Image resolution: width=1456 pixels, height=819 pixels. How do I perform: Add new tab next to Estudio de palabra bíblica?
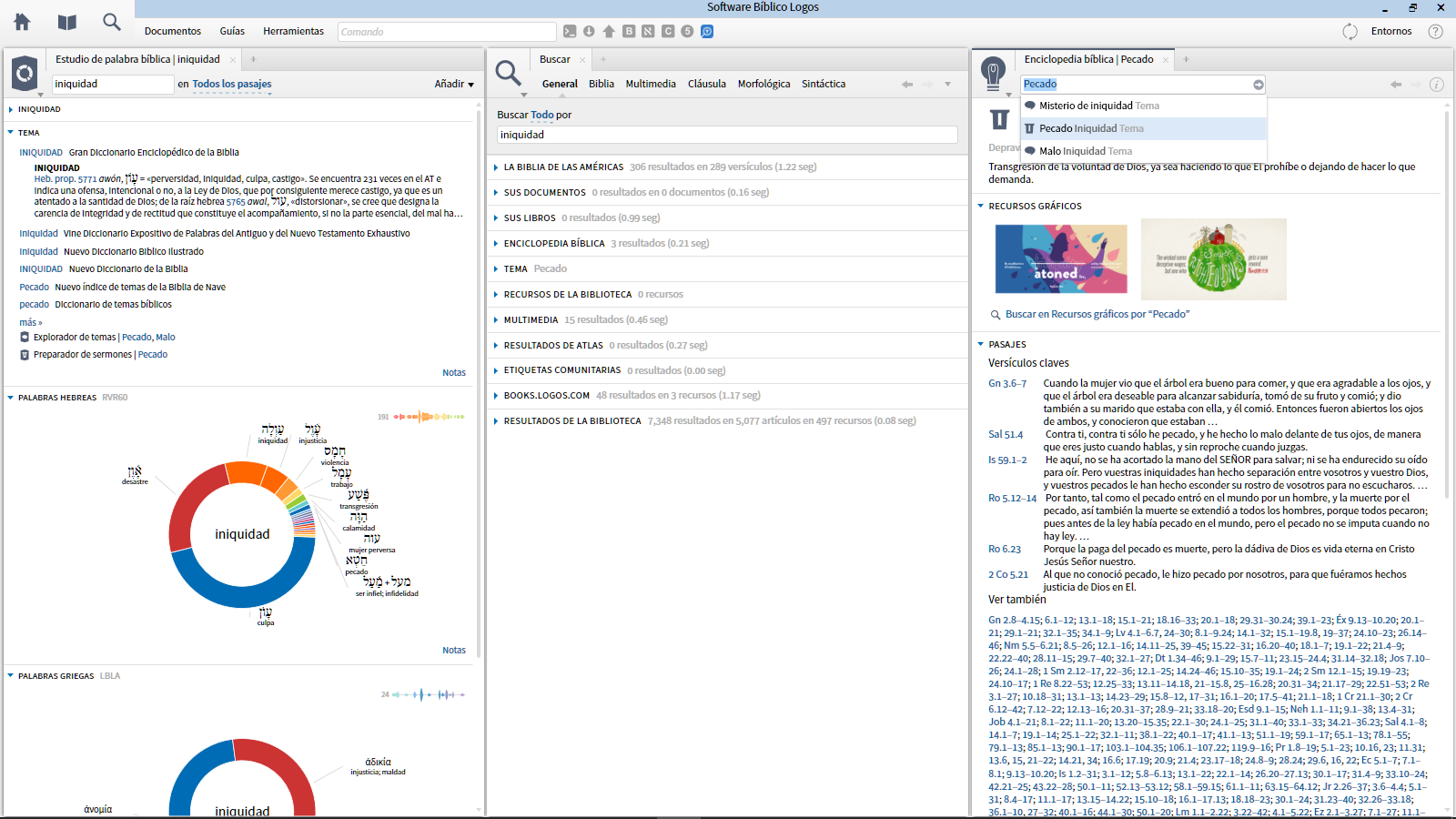254,60
